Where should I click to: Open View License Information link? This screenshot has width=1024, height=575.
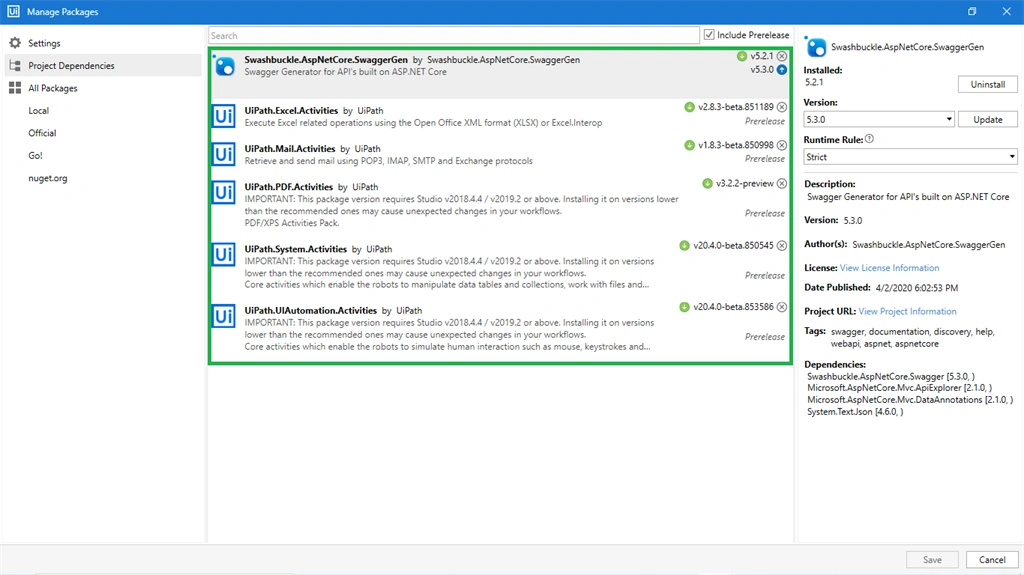[889, 268]
